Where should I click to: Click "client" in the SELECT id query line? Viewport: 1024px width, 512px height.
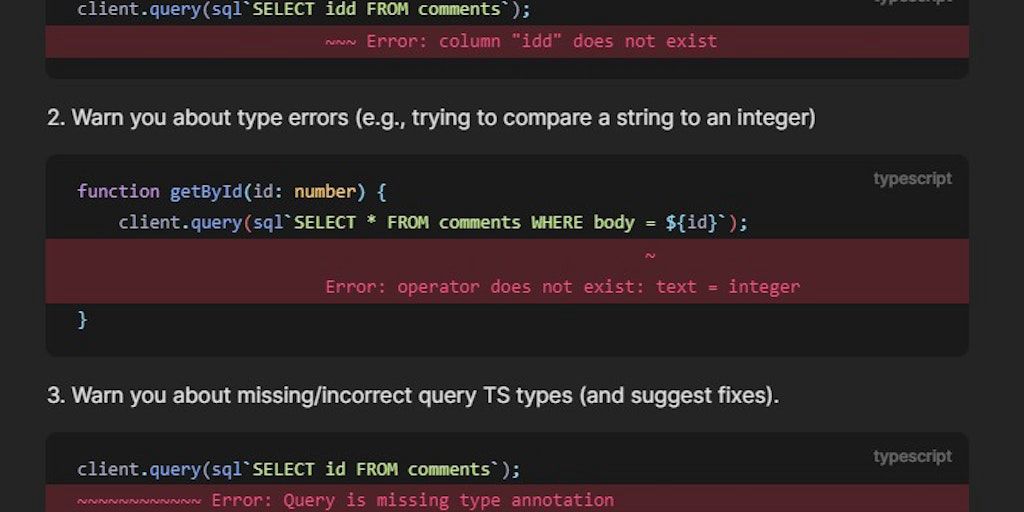[108, 469]
